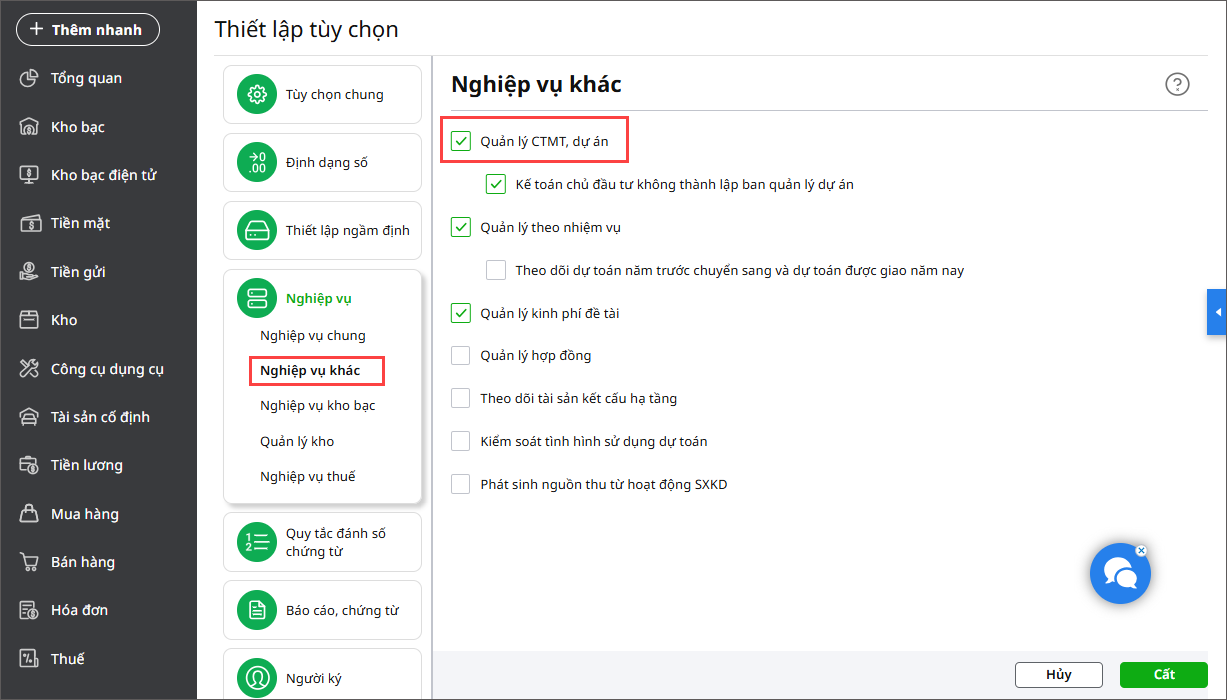The height and width of the screenshot is (700, 1227).
Task: Uncheck Quản lý CTMT, dự án checkbox
Action: click(x=460, y=141)
